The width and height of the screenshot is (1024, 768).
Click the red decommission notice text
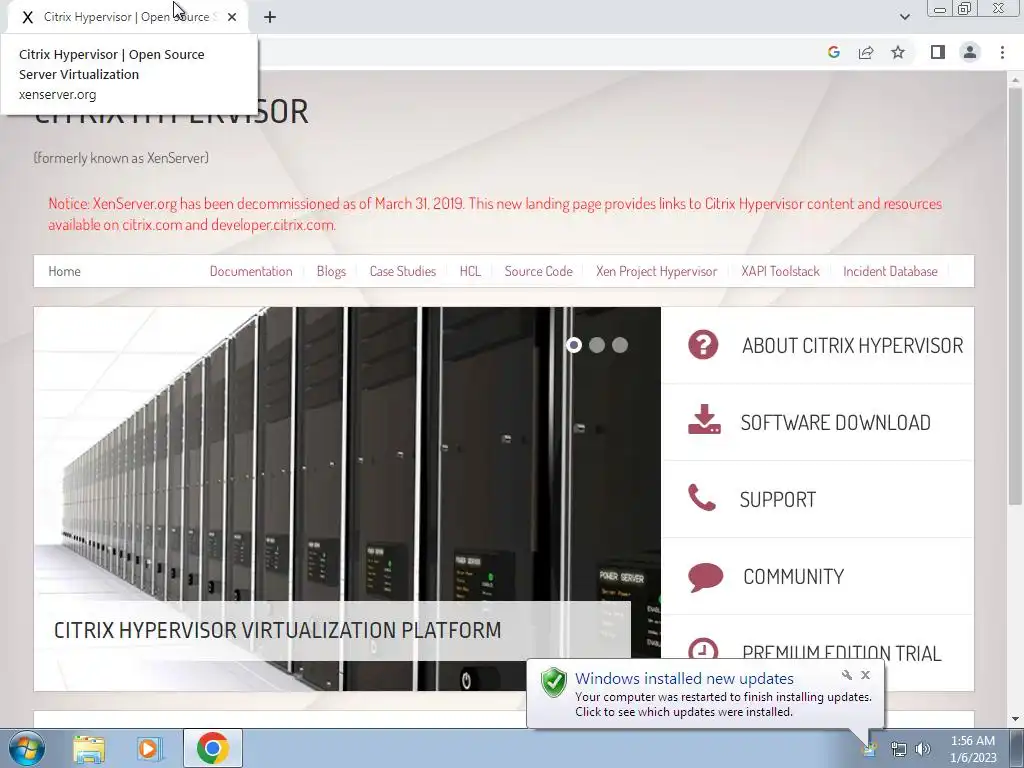[495, 214]
